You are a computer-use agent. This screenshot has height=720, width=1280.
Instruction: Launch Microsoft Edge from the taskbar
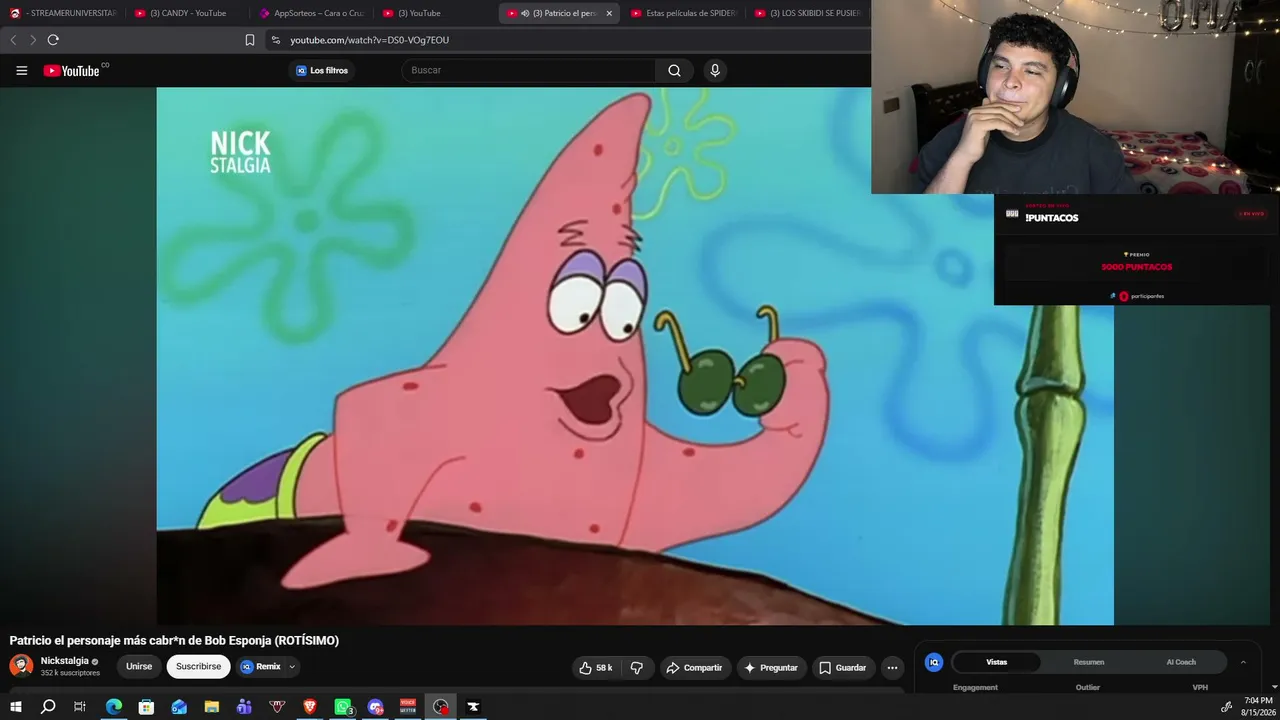point(114,707)
